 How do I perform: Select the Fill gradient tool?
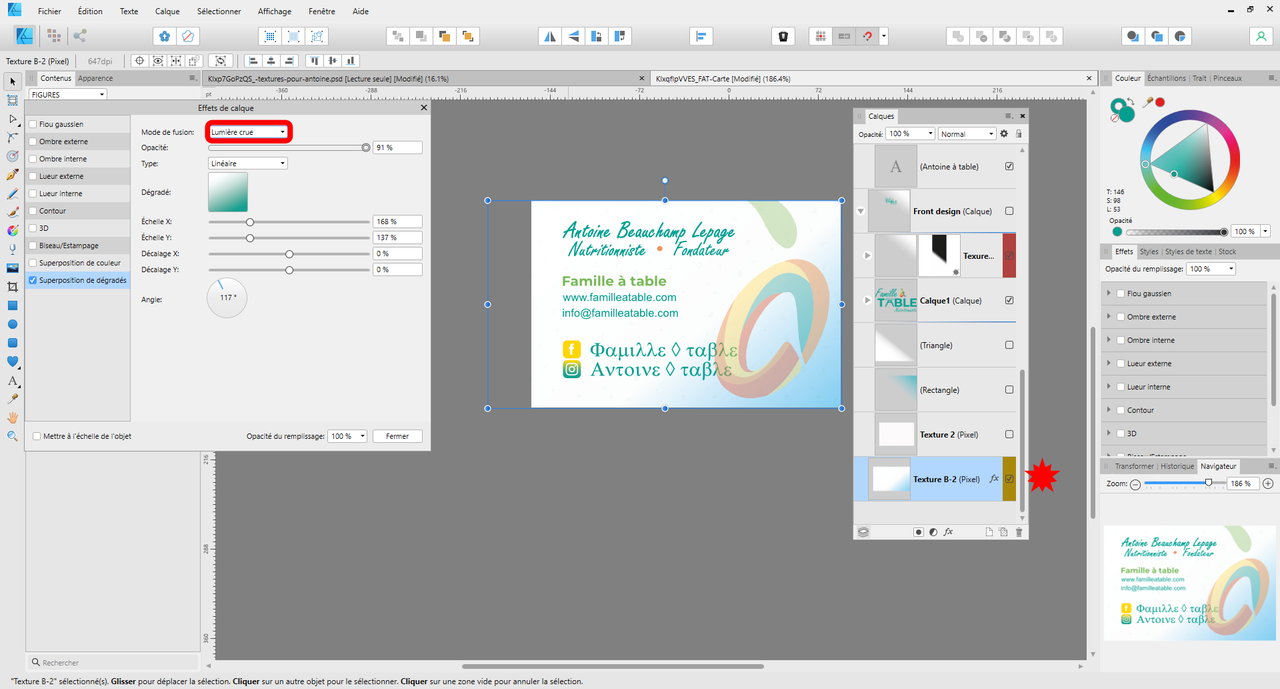click(x=13, y=230)
